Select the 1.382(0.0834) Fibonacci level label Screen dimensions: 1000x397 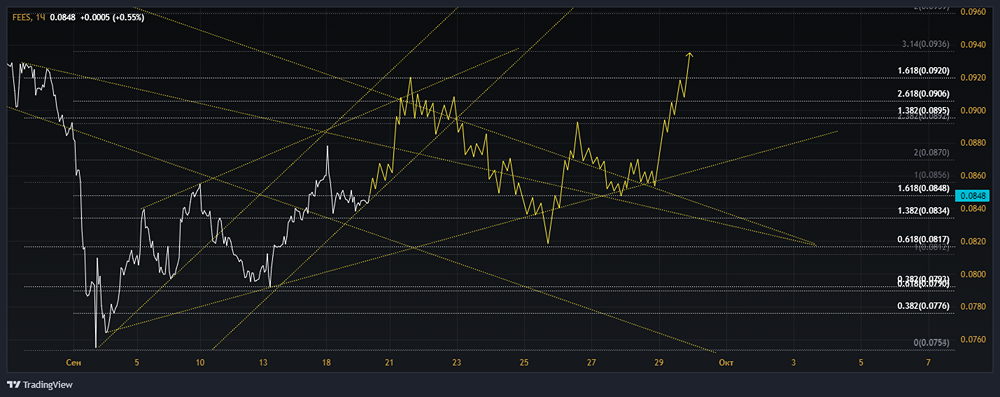(923, 211)
